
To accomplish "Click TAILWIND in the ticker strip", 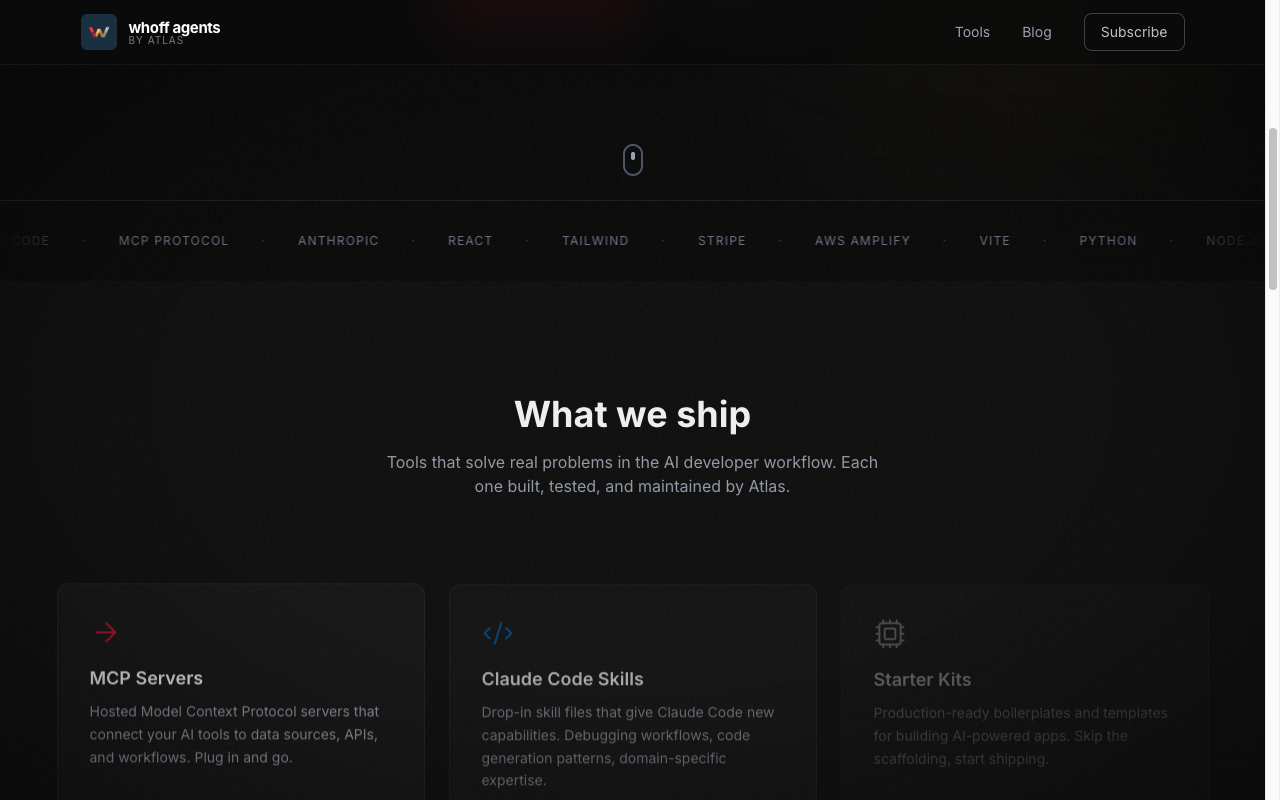I will [595, 241].
